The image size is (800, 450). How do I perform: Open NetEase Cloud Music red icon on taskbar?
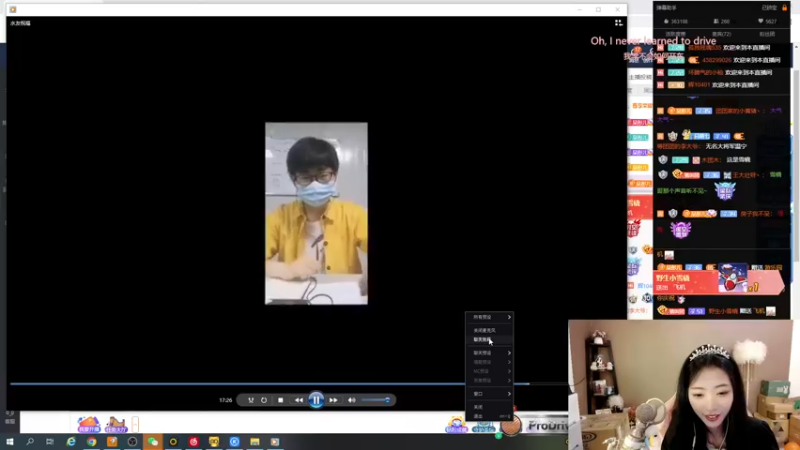193,442
